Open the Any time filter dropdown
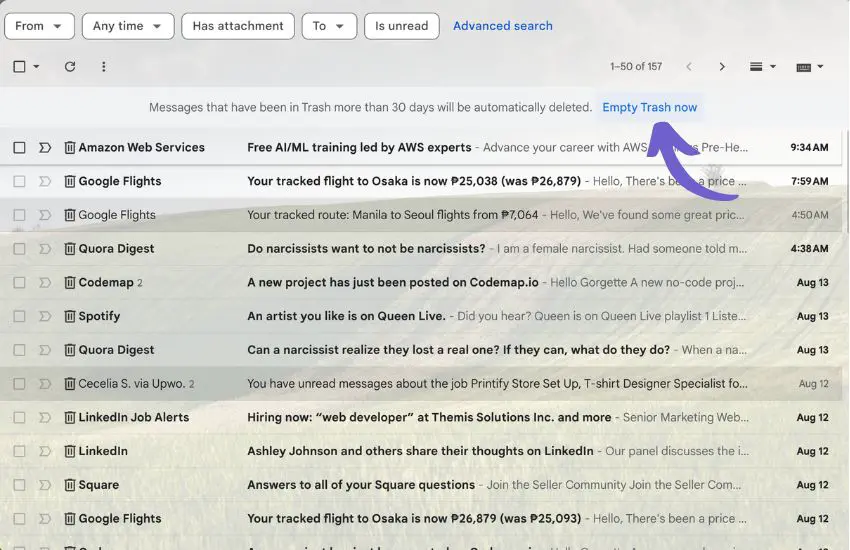850x550 pixels. (x=128, y=26)
